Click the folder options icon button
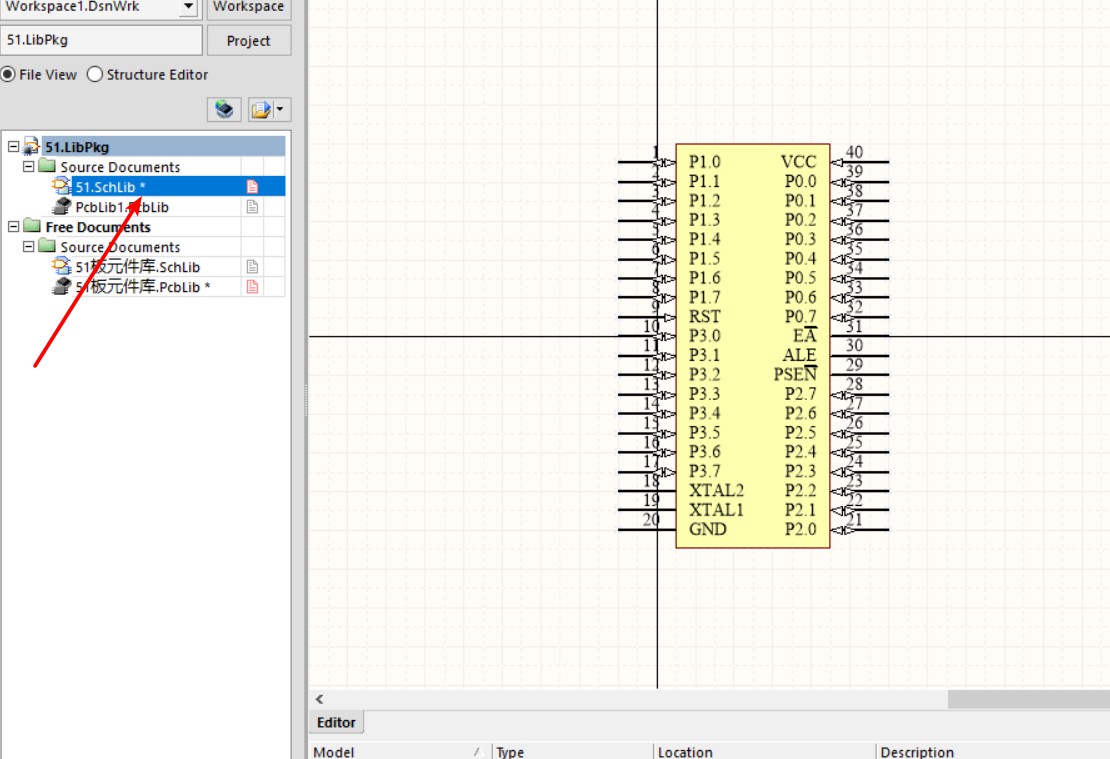 click(x=261, y=110)
